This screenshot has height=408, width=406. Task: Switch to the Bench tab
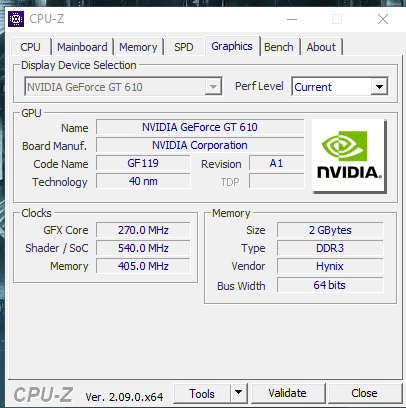tap(279, 47)
